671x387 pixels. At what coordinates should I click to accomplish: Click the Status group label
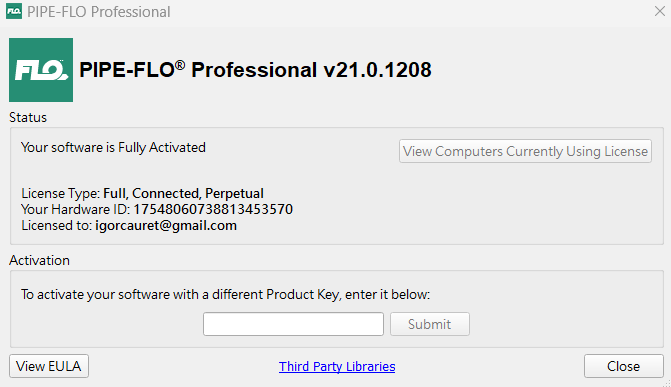click(28, 117)
